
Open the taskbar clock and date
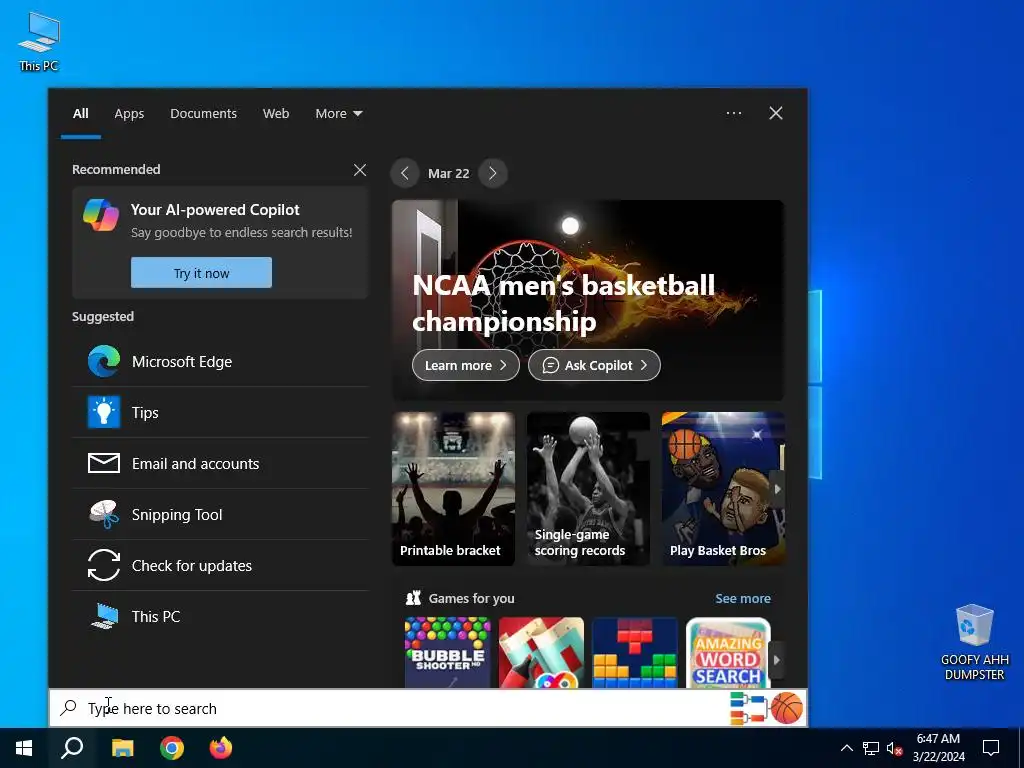coord(938,748)
